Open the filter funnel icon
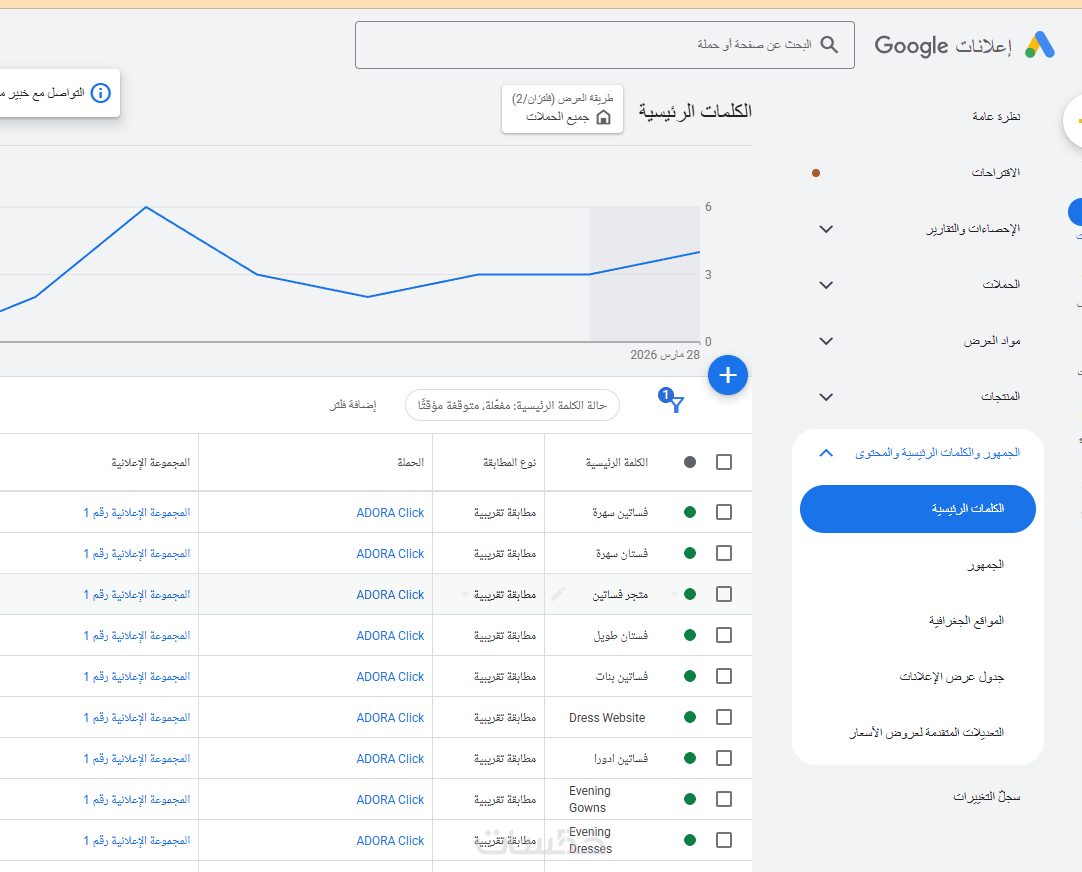 point(676,404)
